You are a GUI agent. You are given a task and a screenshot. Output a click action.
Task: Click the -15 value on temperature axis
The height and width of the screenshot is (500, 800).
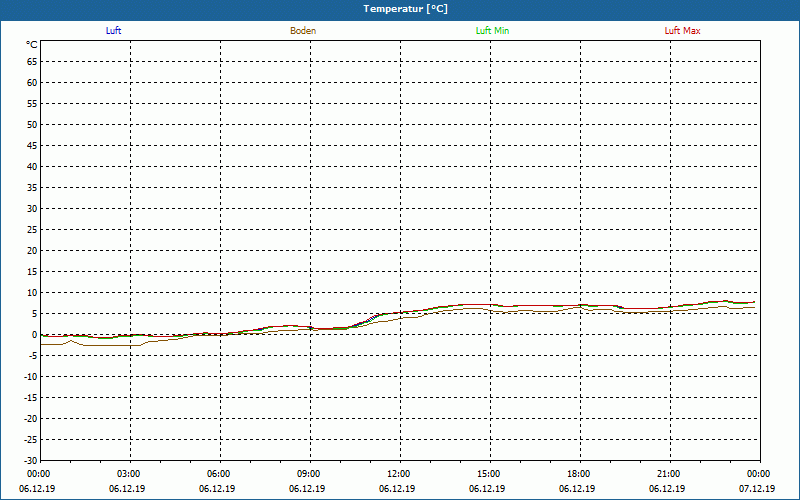[x=31, y=397]
